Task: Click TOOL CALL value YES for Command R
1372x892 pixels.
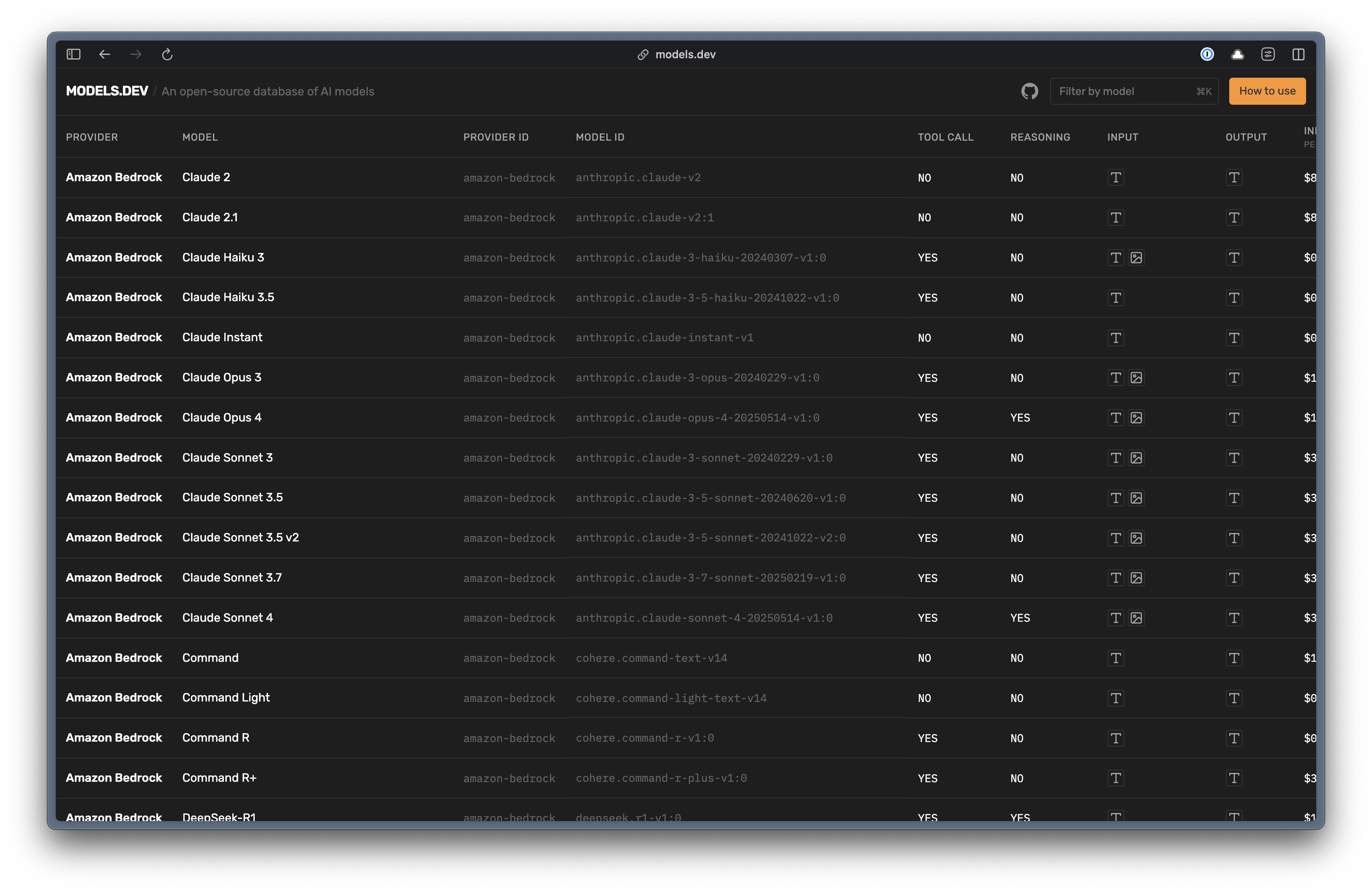Action: 927,738
